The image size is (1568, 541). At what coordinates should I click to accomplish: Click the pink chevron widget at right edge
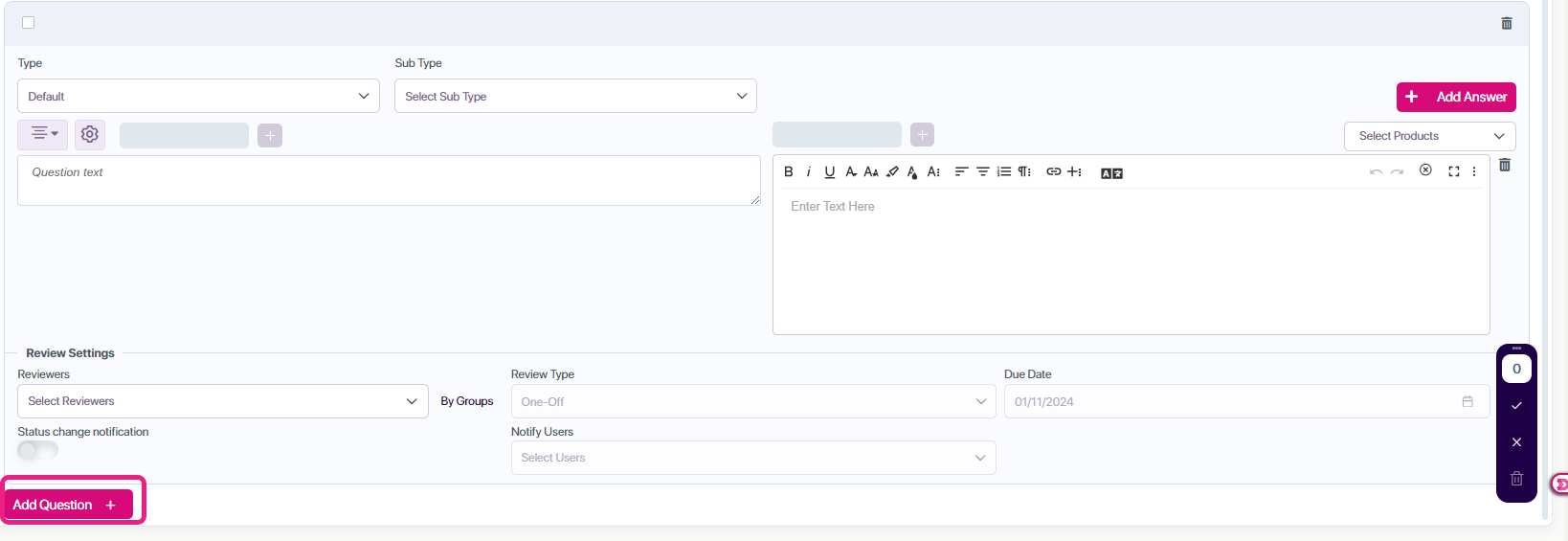tap(1560, 485)
